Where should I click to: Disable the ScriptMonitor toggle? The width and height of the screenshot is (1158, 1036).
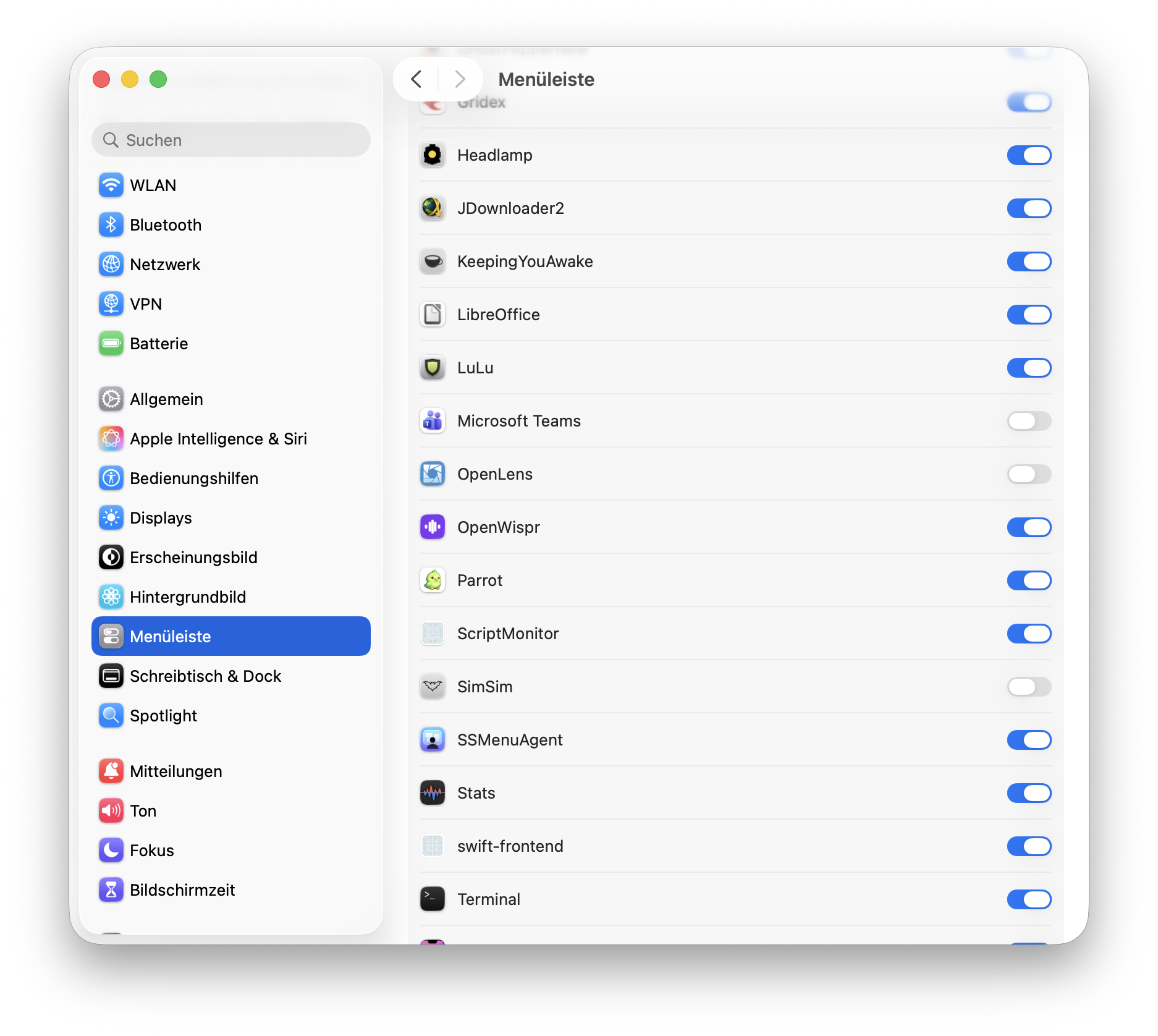pos(1029,634)
